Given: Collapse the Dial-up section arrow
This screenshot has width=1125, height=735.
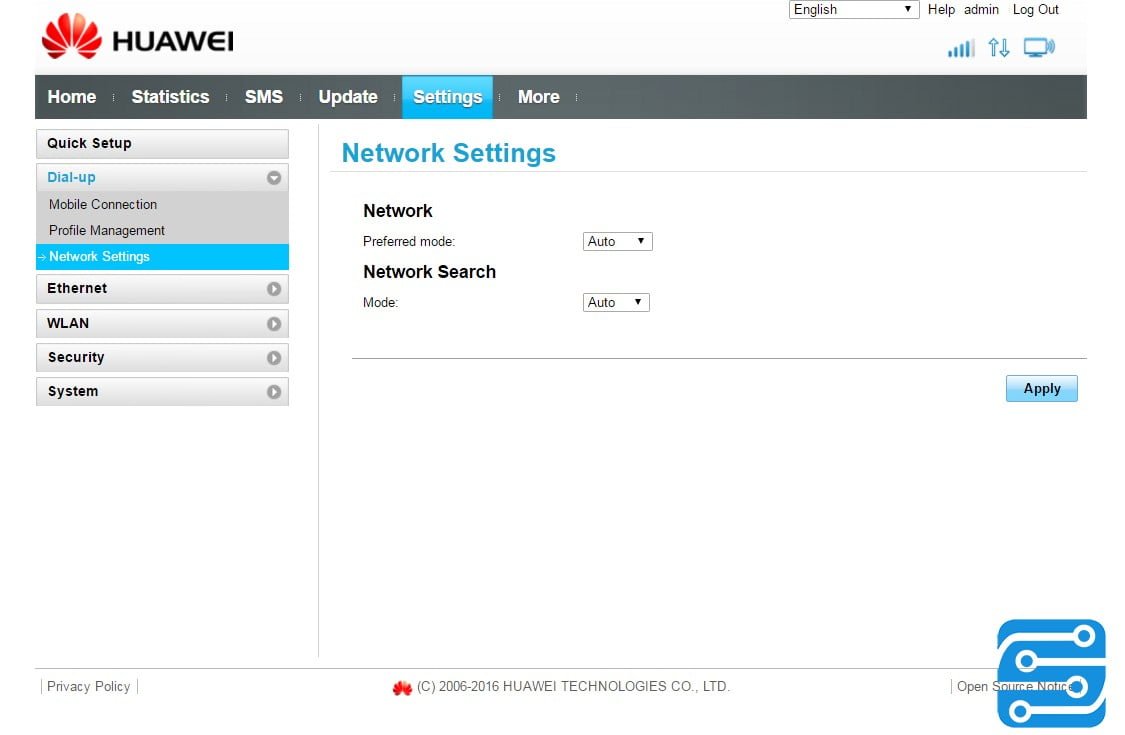Looking at the screenshot, I should [273, 178].
